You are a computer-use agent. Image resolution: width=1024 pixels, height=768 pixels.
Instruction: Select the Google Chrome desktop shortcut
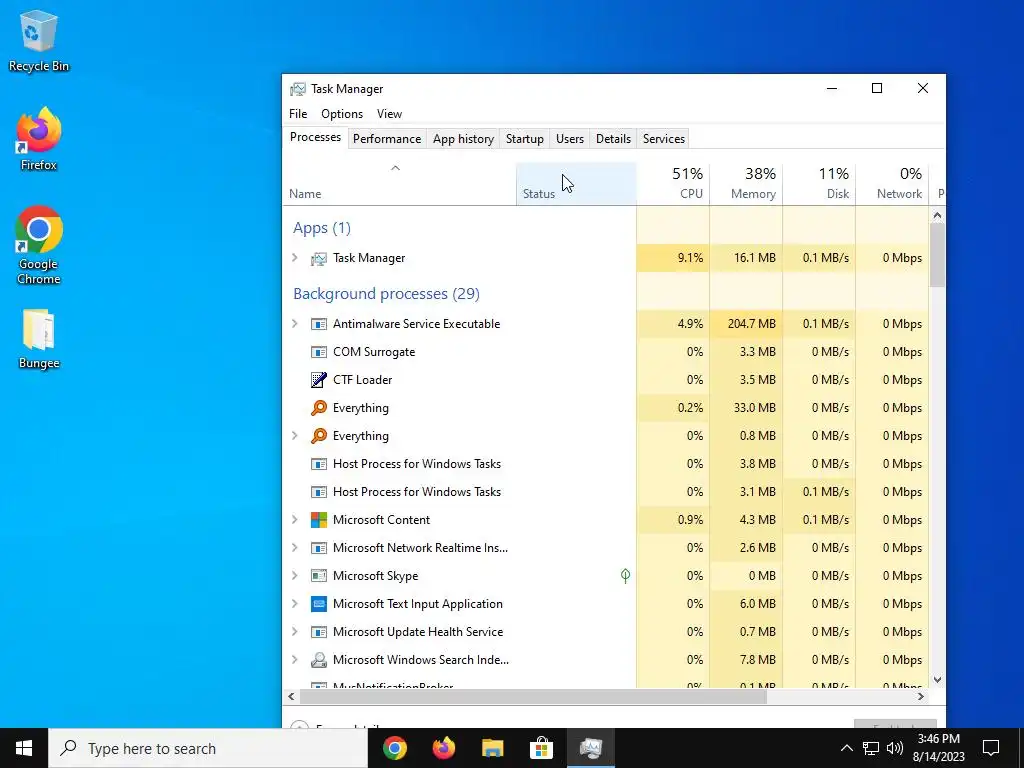point(39,246)
